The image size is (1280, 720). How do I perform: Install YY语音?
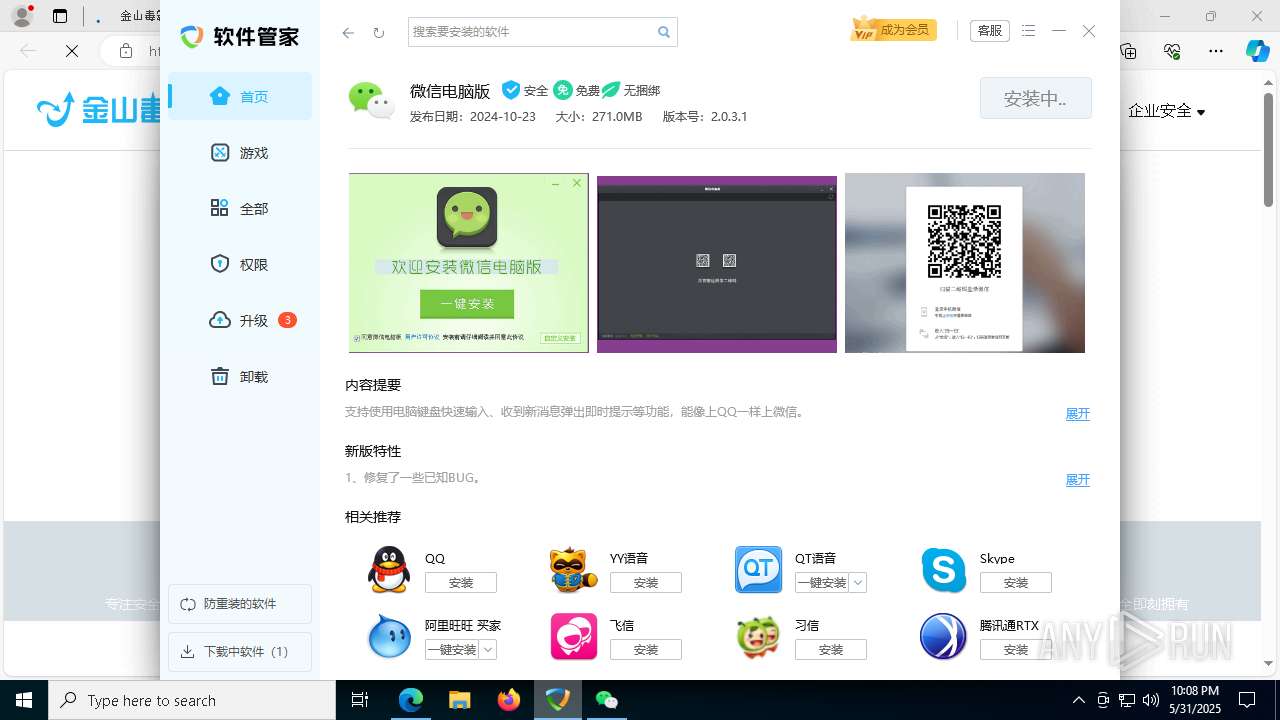pyautogui.click(x=646, y=583)
